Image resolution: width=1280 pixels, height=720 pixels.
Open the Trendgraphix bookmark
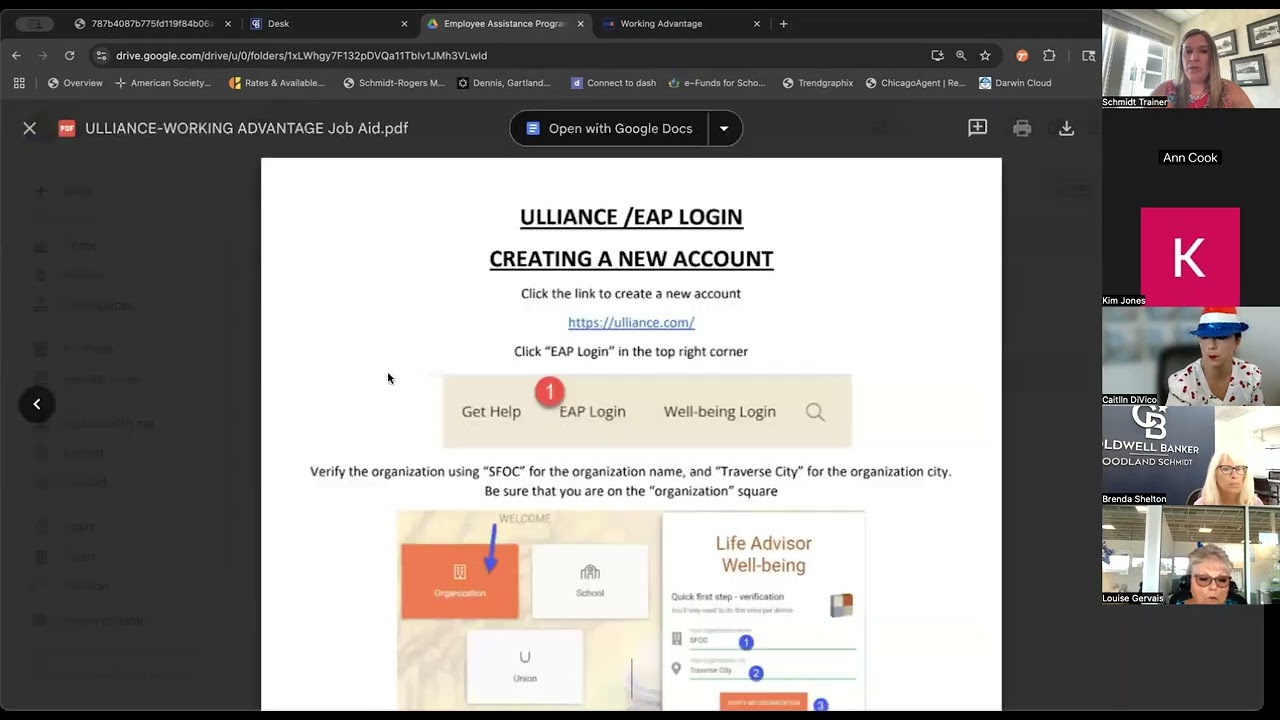click(817, 83)
